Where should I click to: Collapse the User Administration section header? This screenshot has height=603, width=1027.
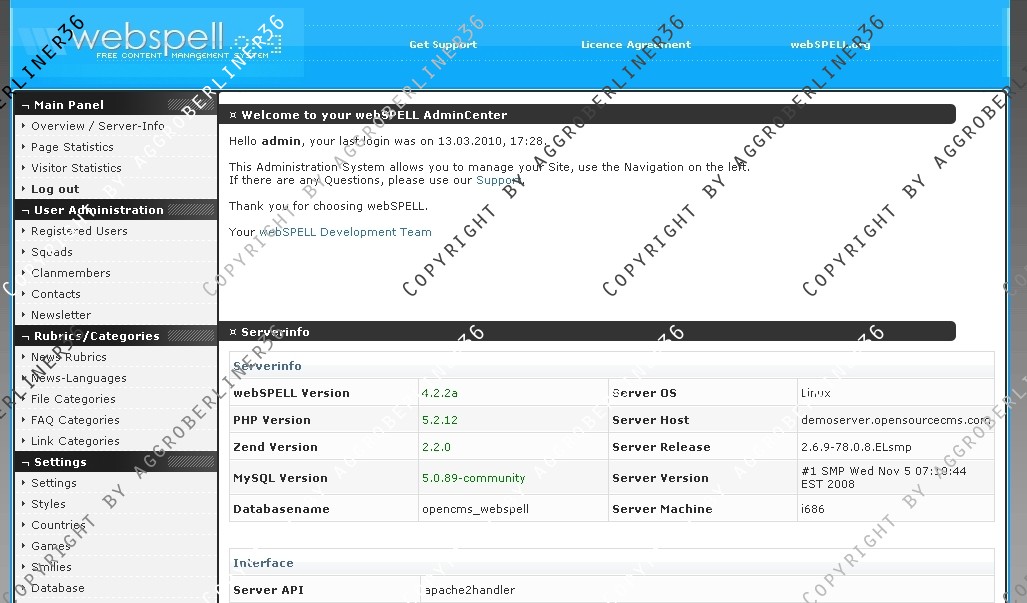116,210
